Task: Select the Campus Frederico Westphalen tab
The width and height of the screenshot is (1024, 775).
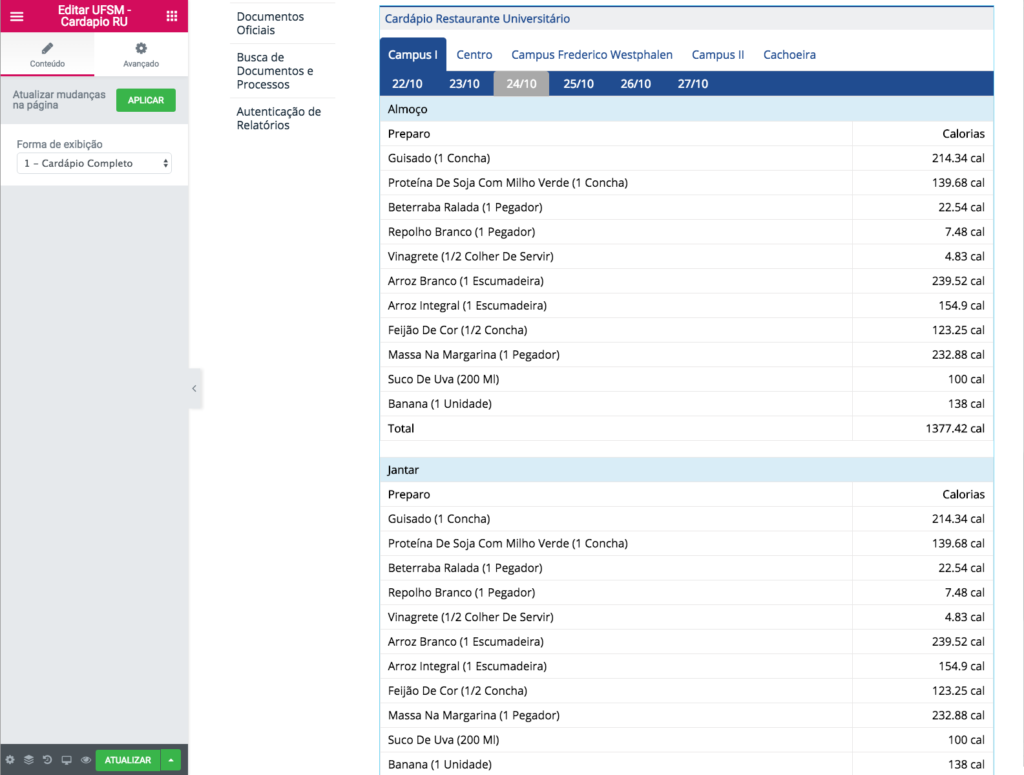Action: [592, 55]
